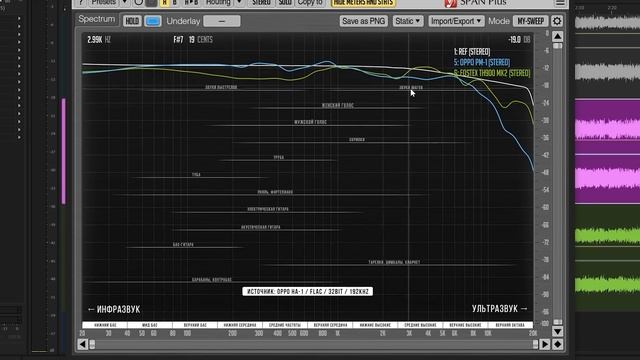
Task: Click the ВЕРХНЯЯ СЕРЕДИНА band label
Action: point(330,325)
